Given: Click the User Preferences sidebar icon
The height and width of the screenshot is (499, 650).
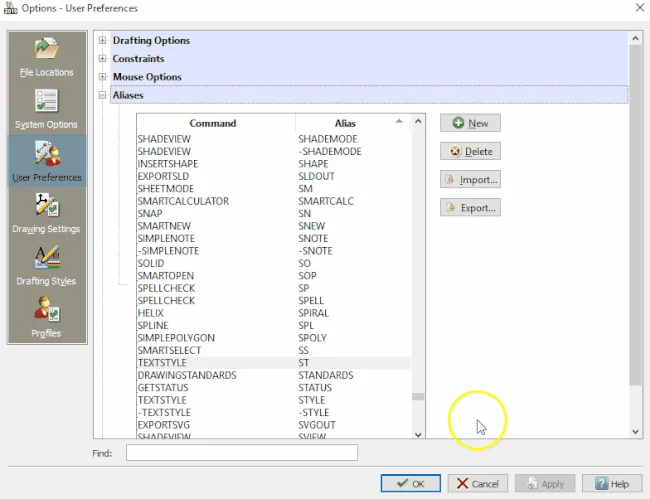Looking at the screenshot, I should 46,160.
